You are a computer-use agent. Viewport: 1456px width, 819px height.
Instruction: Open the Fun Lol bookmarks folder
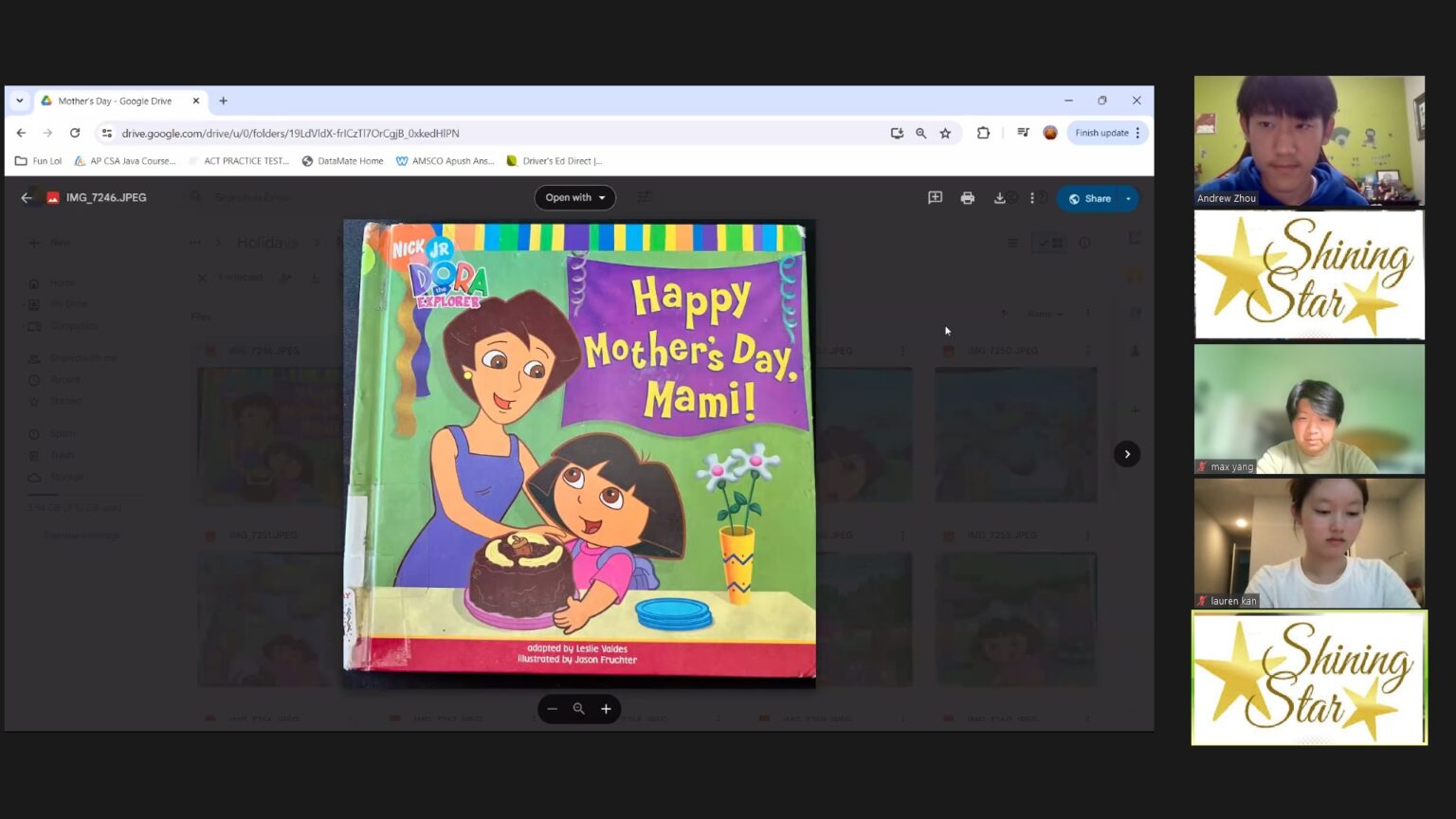[x=38, y=161]
